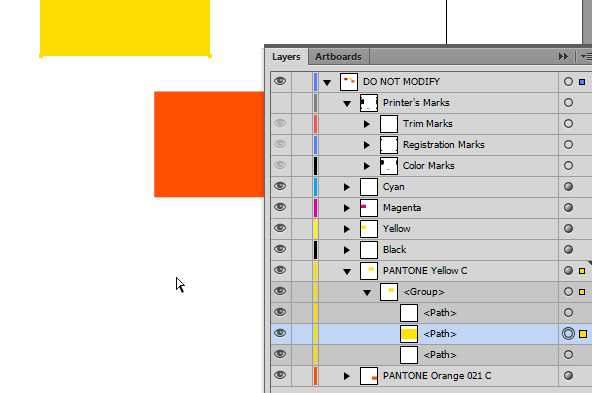Collapse panel using double-arrow icon
592x393 pixels.
click(x=563, y=57)
